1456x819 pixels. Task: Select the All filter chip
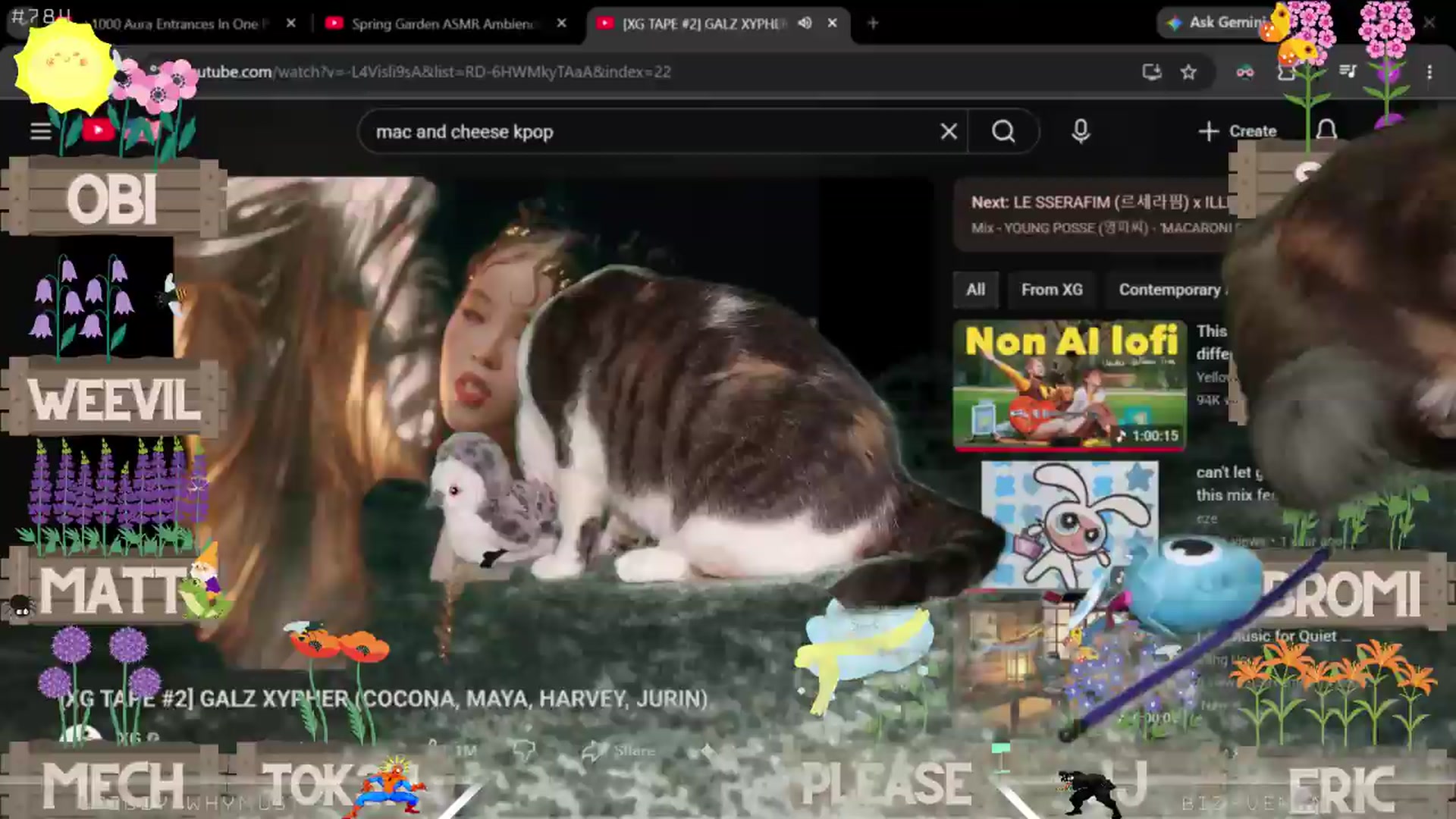(975, 290)
